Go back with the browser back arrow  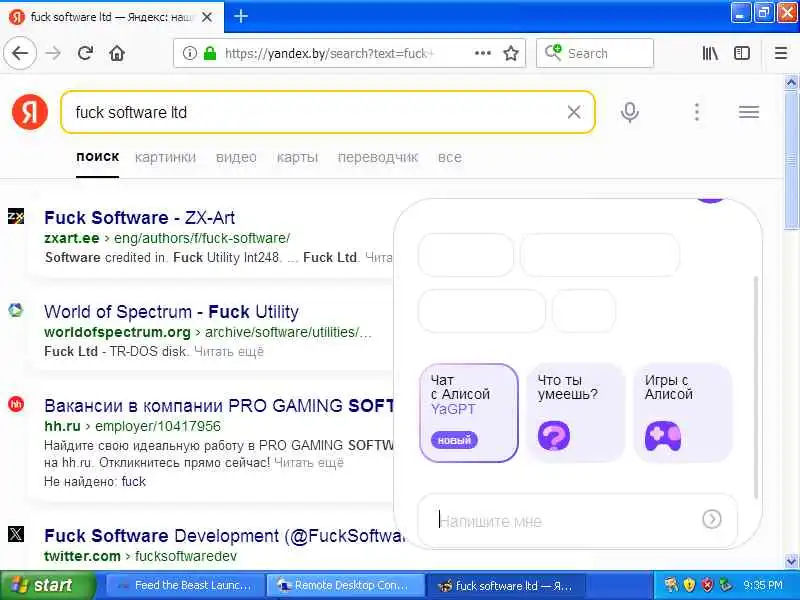[20, 53]
